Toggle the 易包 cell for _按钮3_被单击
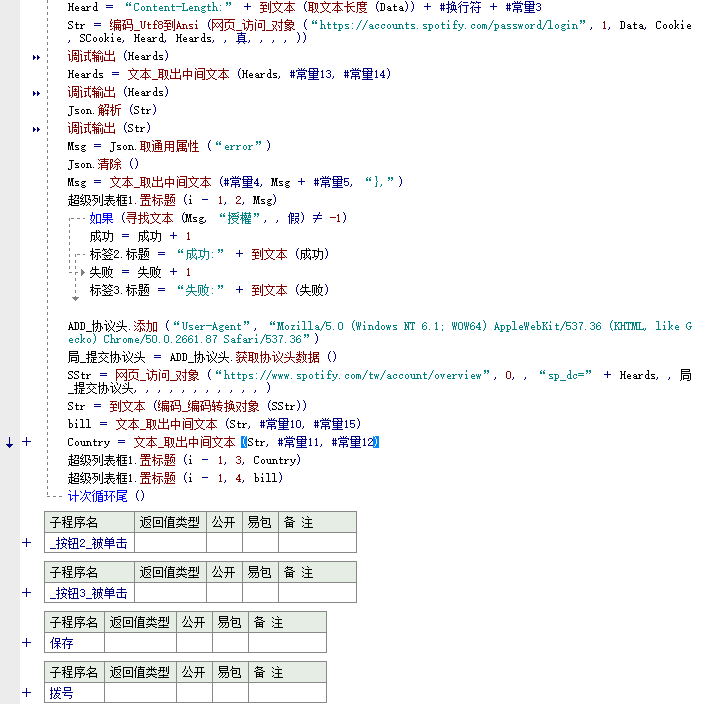The width and height of the screenshot is (708, 704). pyautogui.click(x=259, y=593)
